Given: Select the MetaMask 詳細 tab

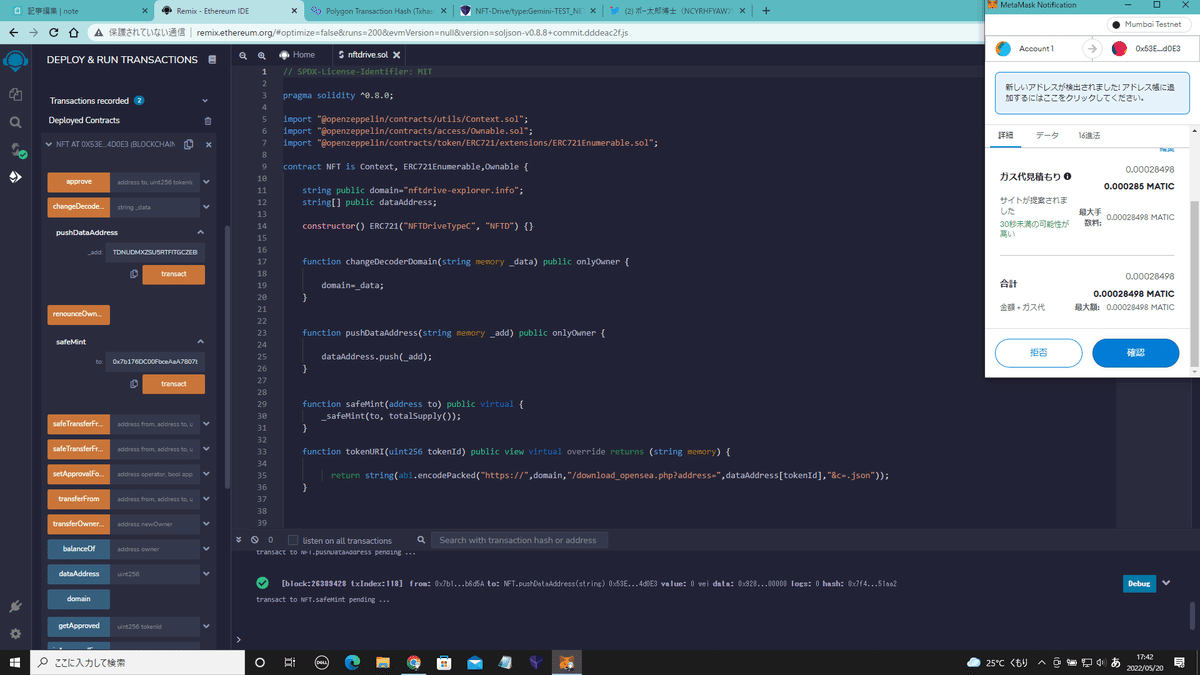Looking at the screenshot, I should [x=1006, y=135].
